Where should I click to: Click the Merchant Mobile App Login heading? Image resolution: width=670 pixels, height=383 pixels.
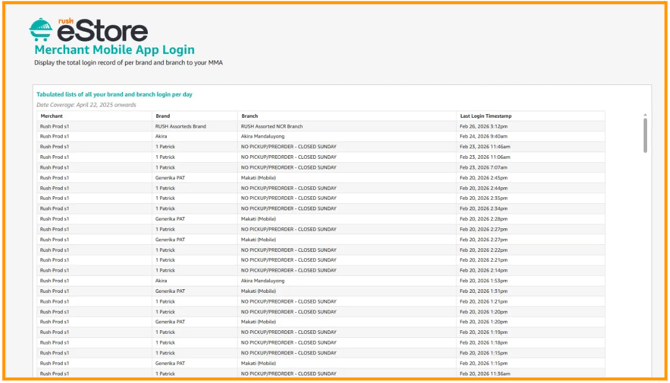click(x=115, y=50)
